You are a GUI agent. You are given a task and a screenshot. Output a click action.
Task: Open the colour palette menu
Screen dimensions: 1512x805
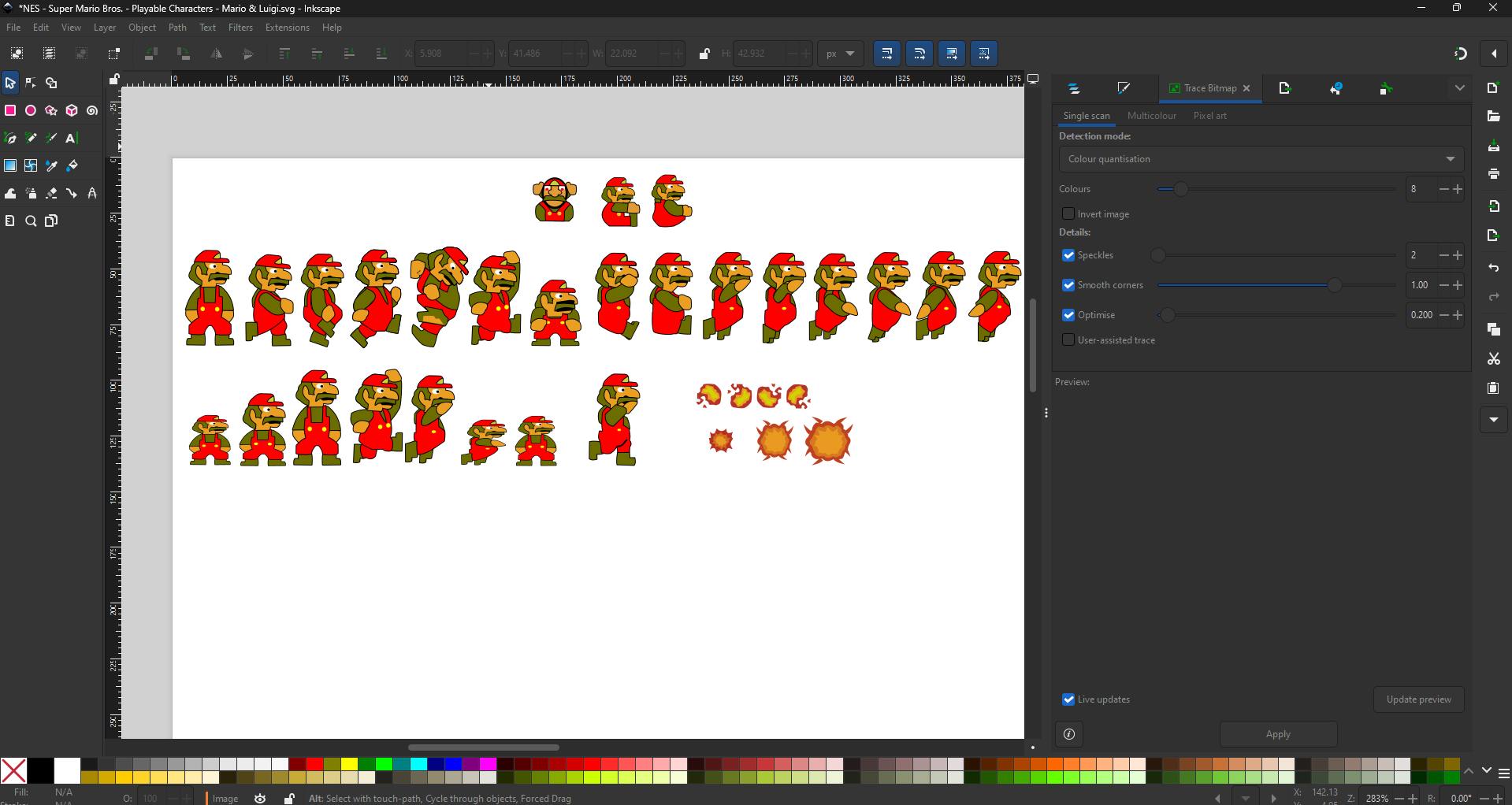[x=1503, y=772]
